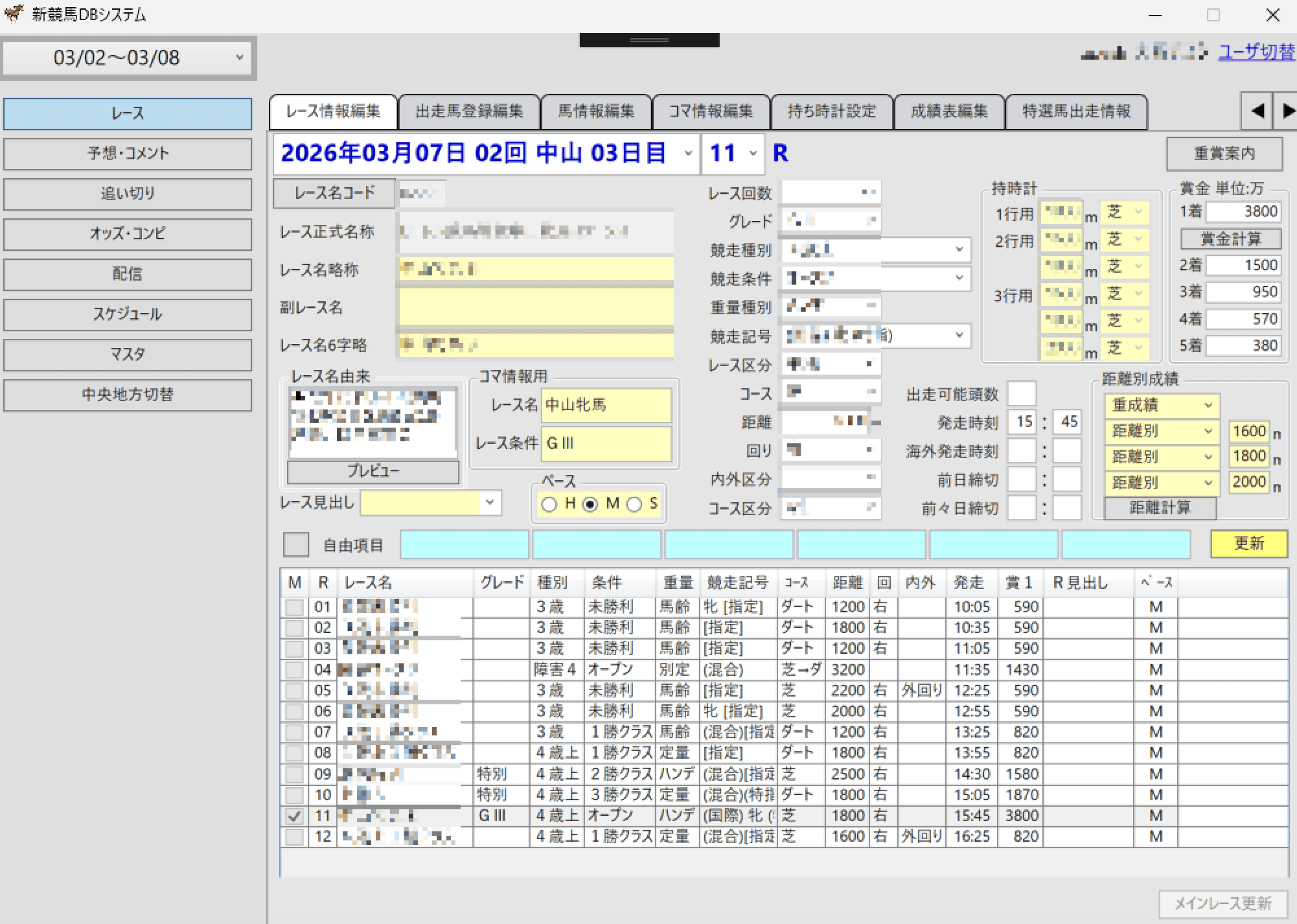This screenshot has height=924, width=1297.
Task: Open the 追い切り section
Action: coord(128,194)
